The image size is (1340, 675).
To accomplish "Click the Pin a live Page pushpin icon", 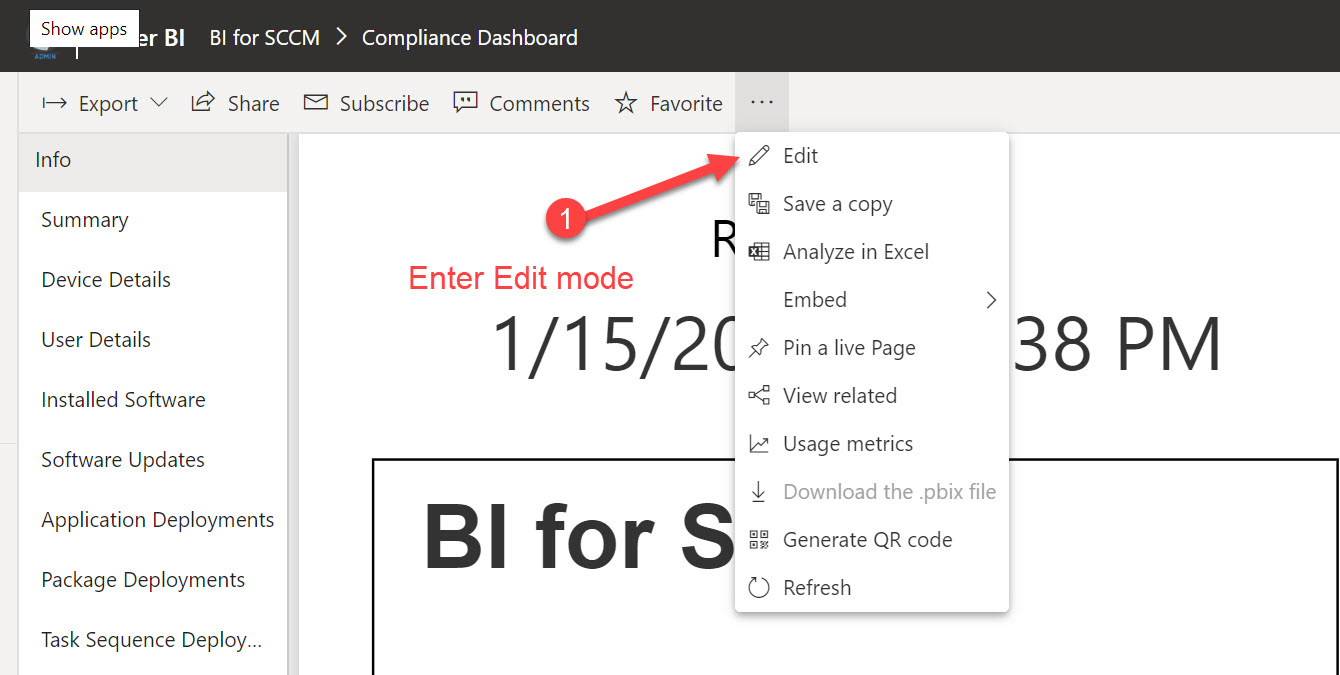I will tap(759, 347).
